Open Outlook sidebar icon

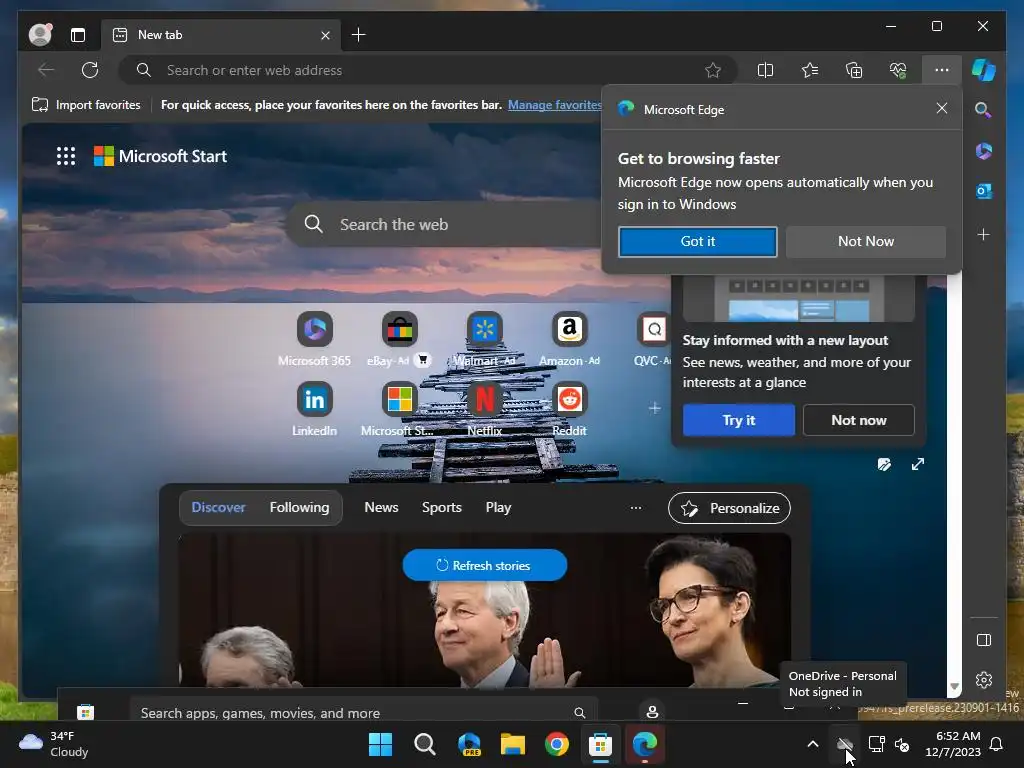984,191
